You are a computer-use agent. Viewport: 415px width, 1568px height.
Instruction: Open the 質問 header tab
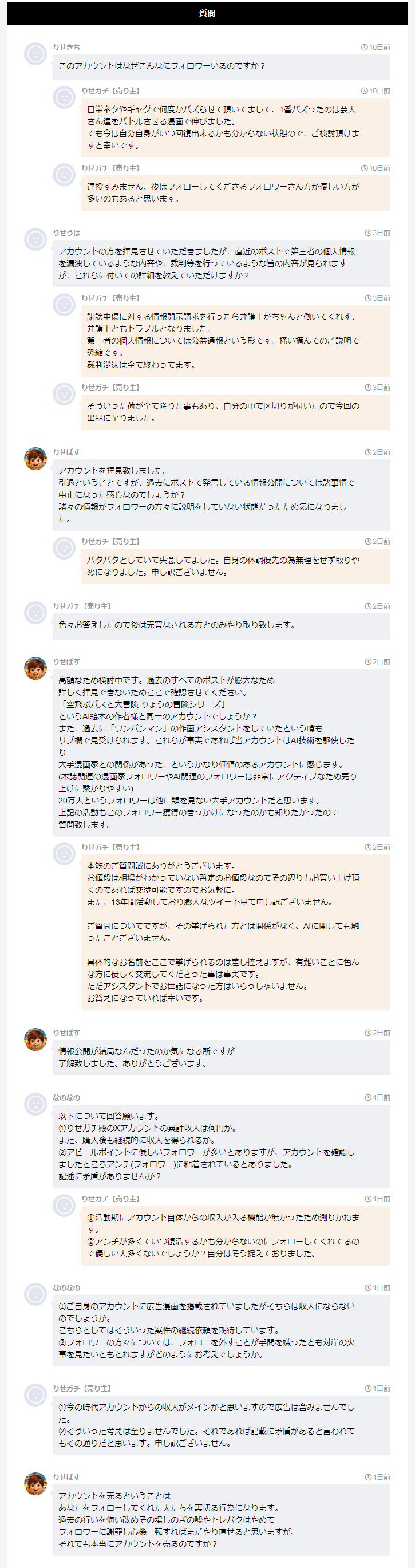pyautogui.click(x=207, y=13)
